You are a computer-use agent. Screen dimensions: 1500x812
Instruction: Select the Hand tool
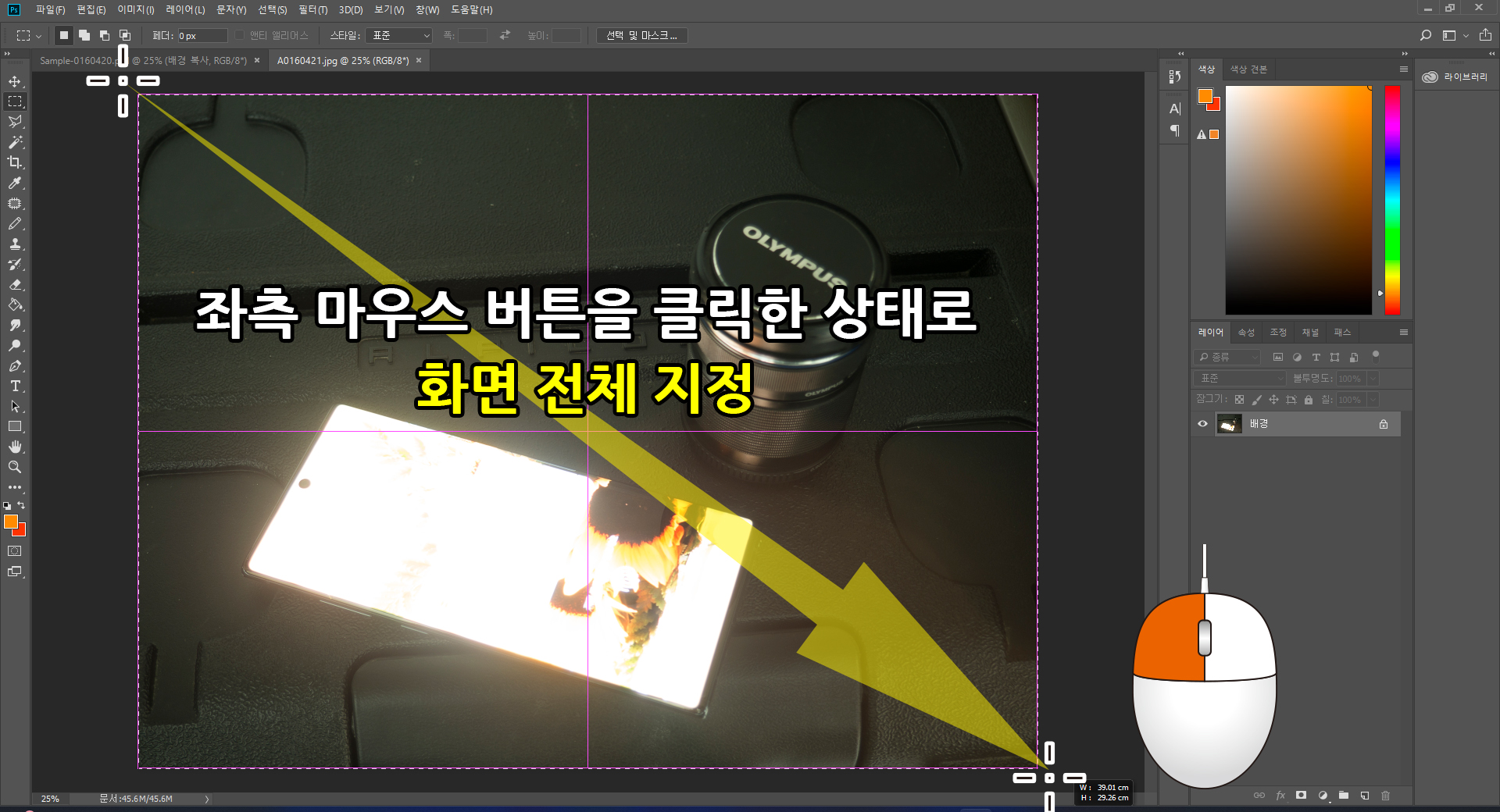15,447
